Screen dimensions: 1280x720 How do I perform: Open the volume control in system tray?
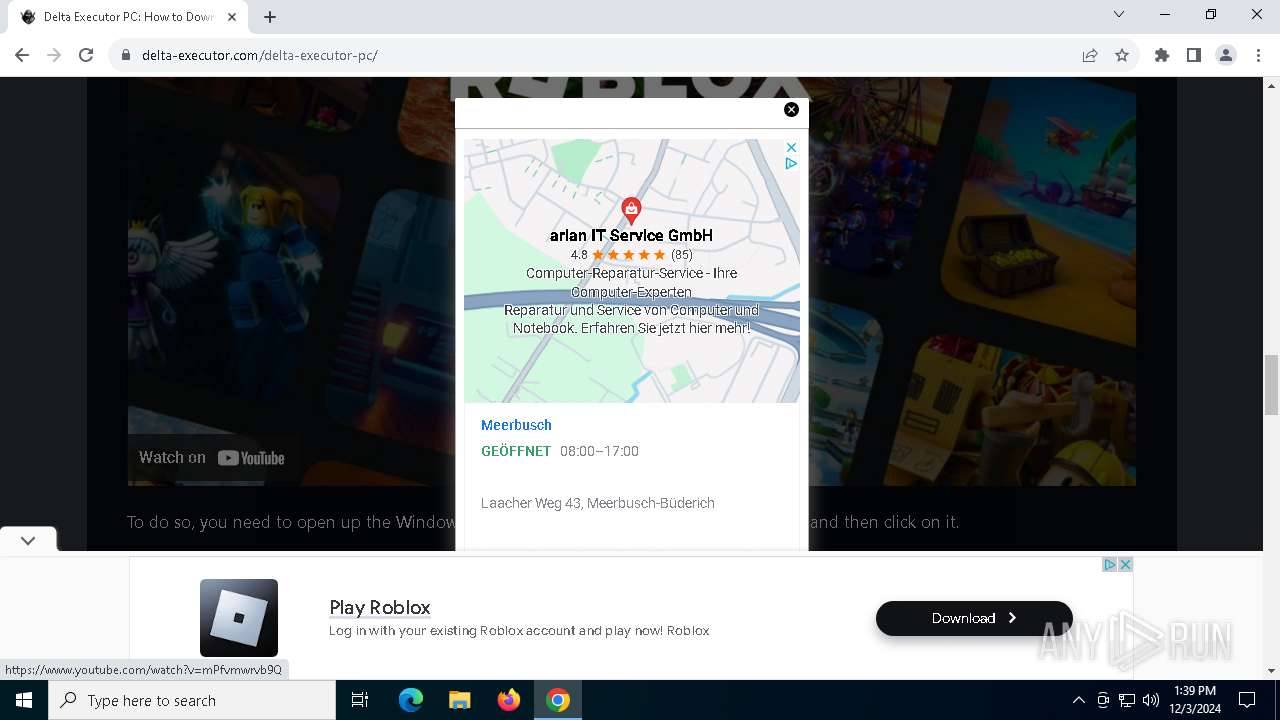(1151, 700)
